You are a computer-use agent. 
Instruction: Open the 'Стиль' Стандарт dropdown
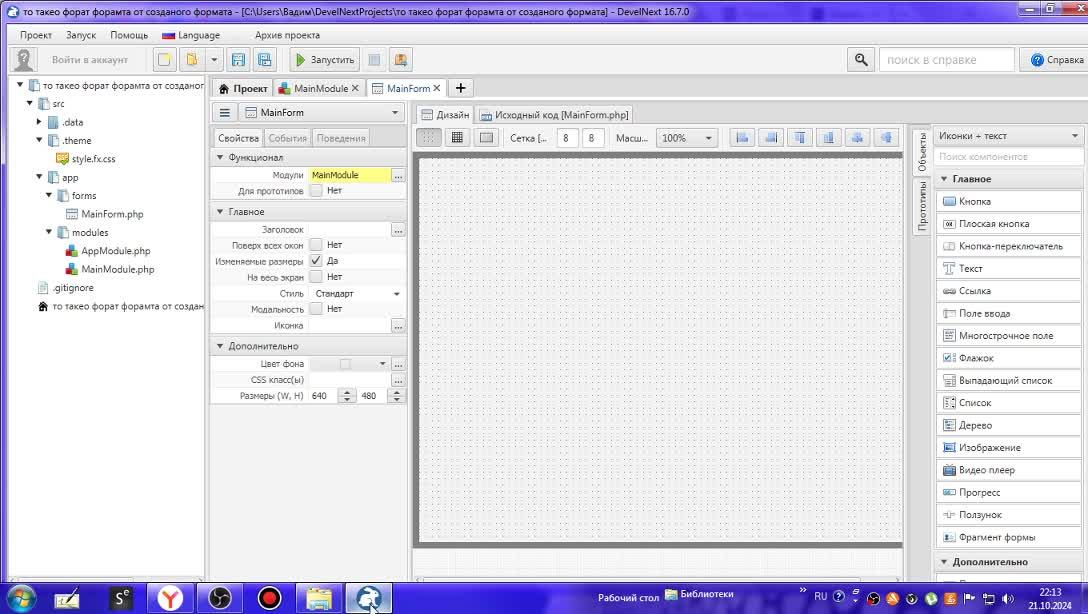point(357,294)
